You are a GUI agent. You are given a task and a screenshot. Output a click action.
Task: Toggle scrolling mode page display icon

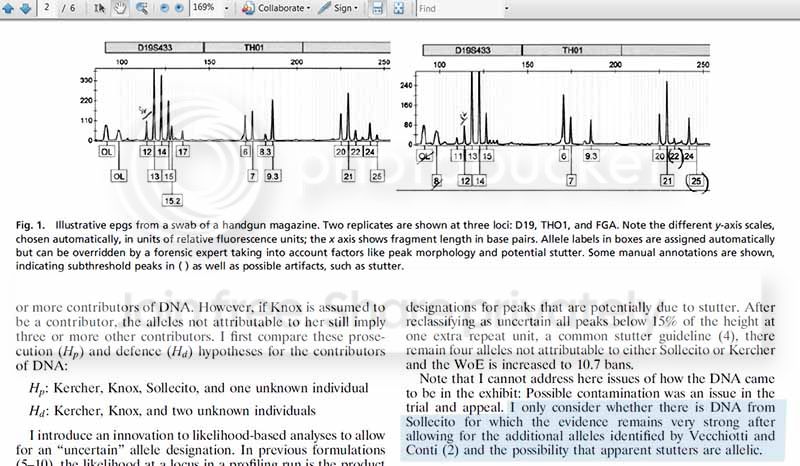coord(377,8)
